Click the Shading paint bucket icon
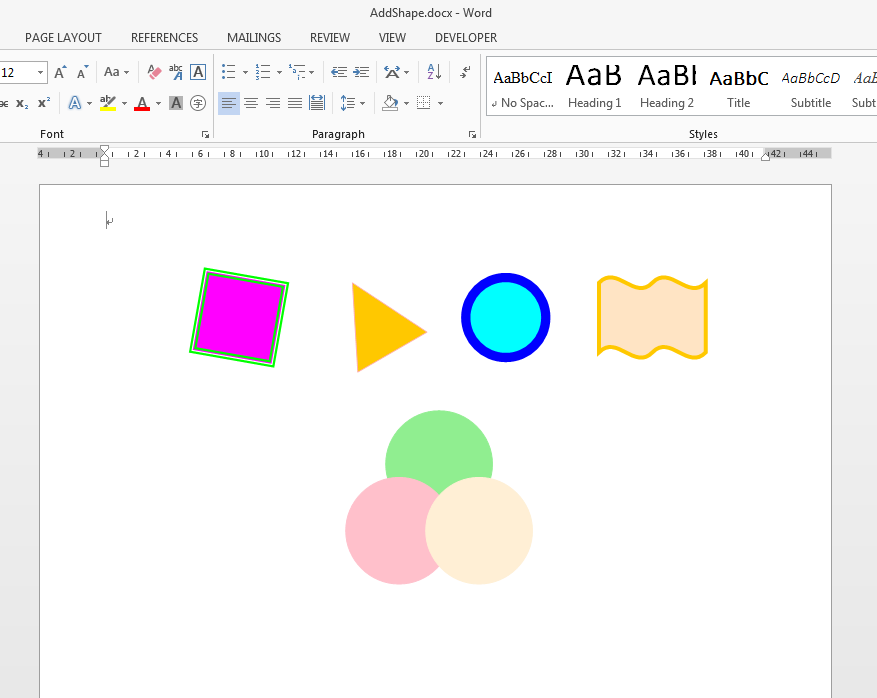 pos(390,103)
